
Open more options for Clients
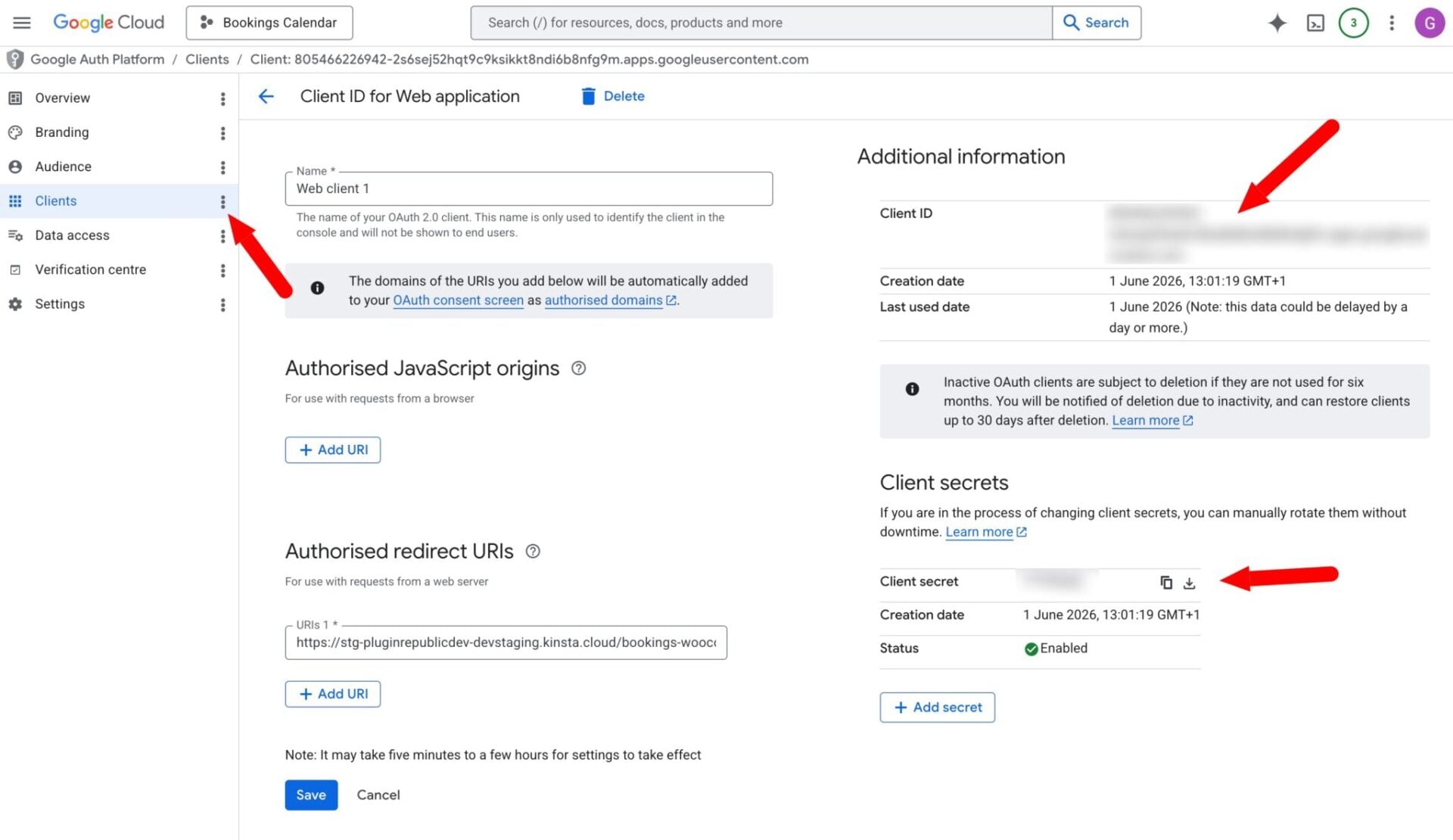222,201
